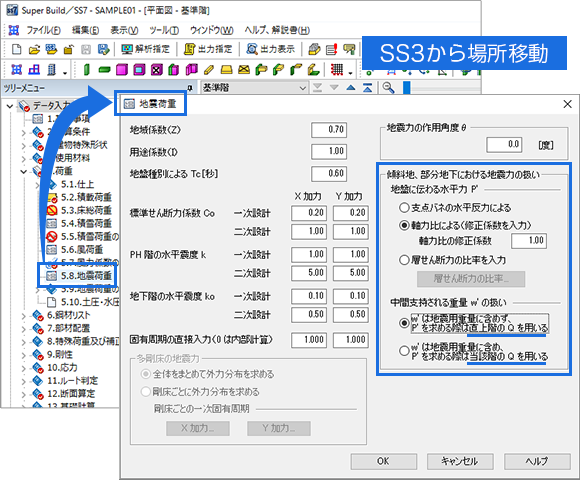Open the 基準階 floor dropdown
Screen dimensions: 580x480
point(254,88)
